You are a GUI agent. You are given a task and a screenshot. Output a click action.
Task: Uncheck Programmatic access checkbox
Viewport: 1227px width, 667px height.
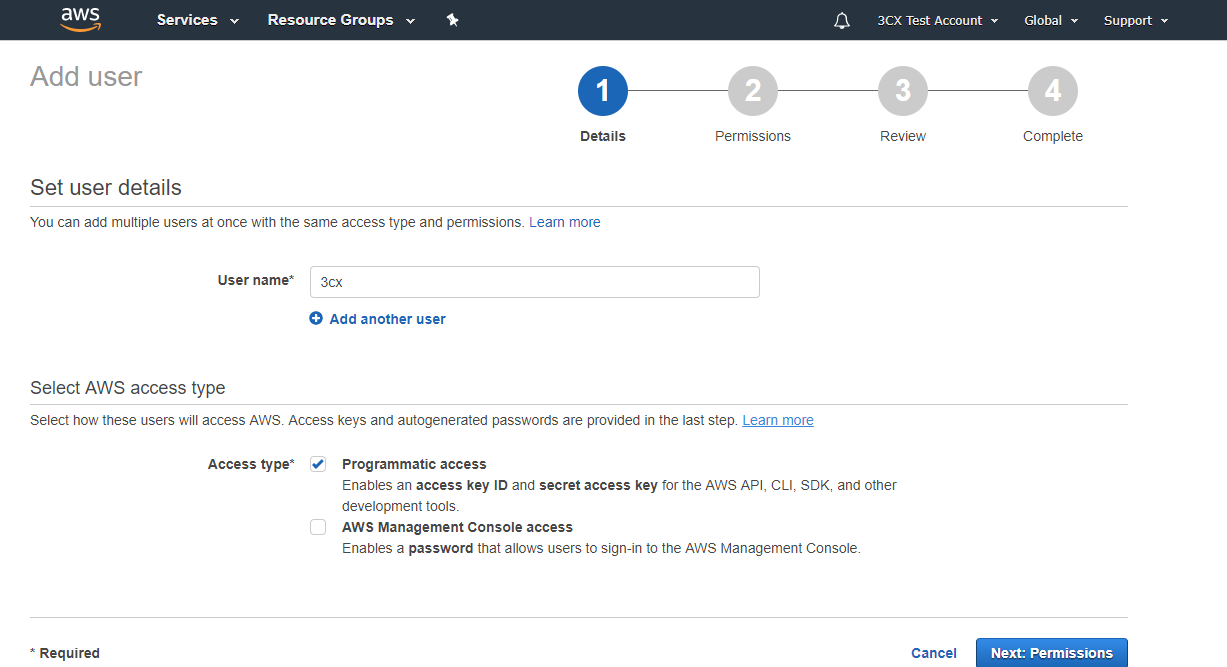point(318,464)
